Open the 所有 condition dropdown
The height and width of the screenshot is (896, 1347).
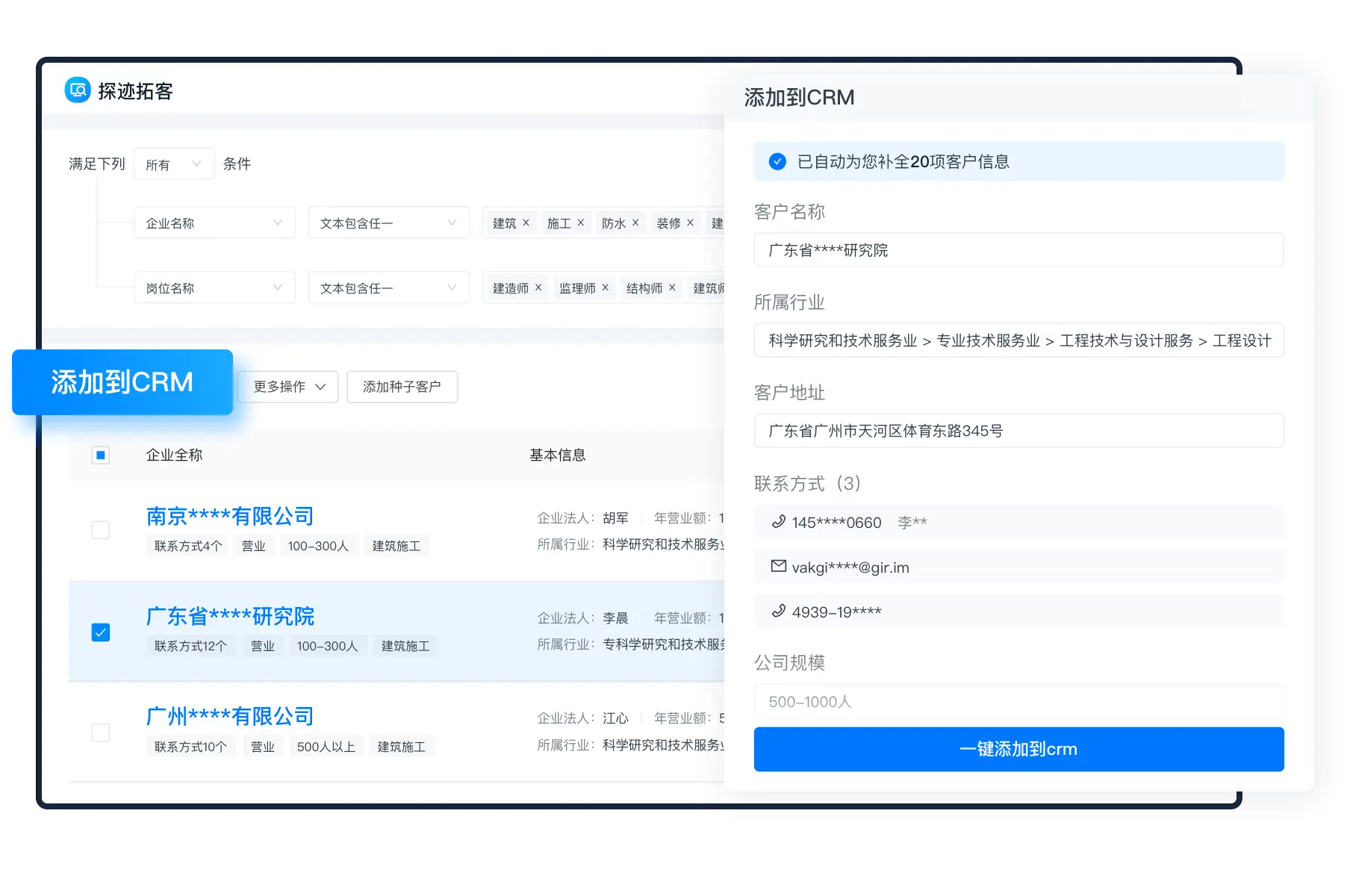point(173,164)
